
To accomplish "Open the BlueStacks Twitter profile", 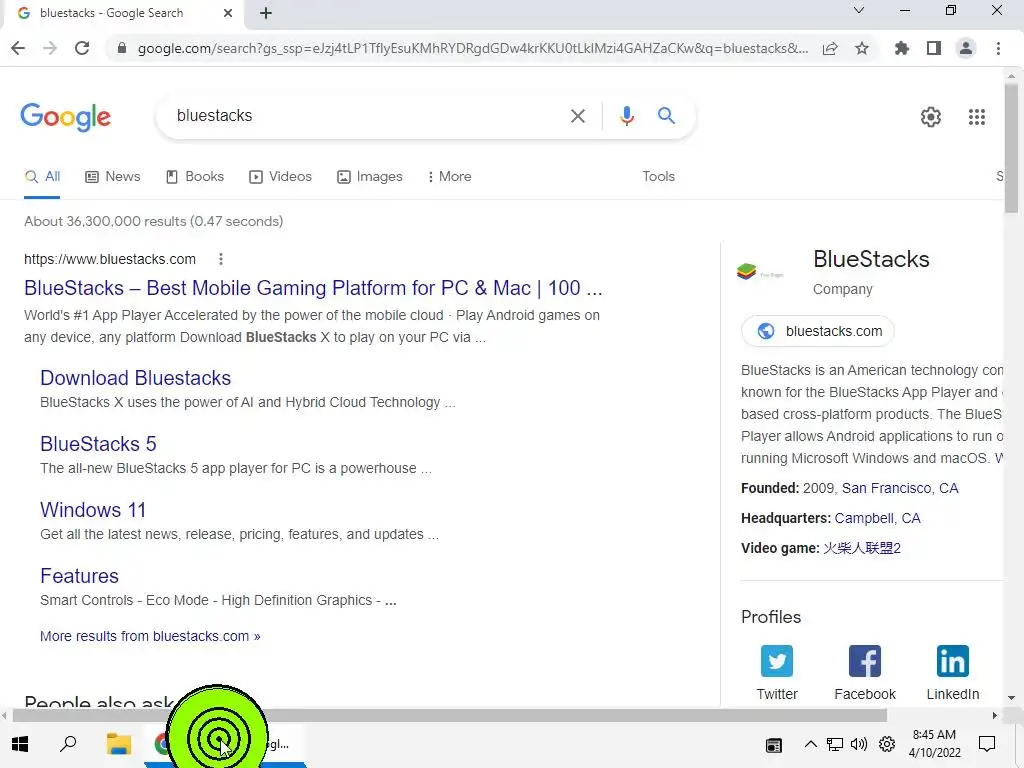I will (x=776, y=673).
